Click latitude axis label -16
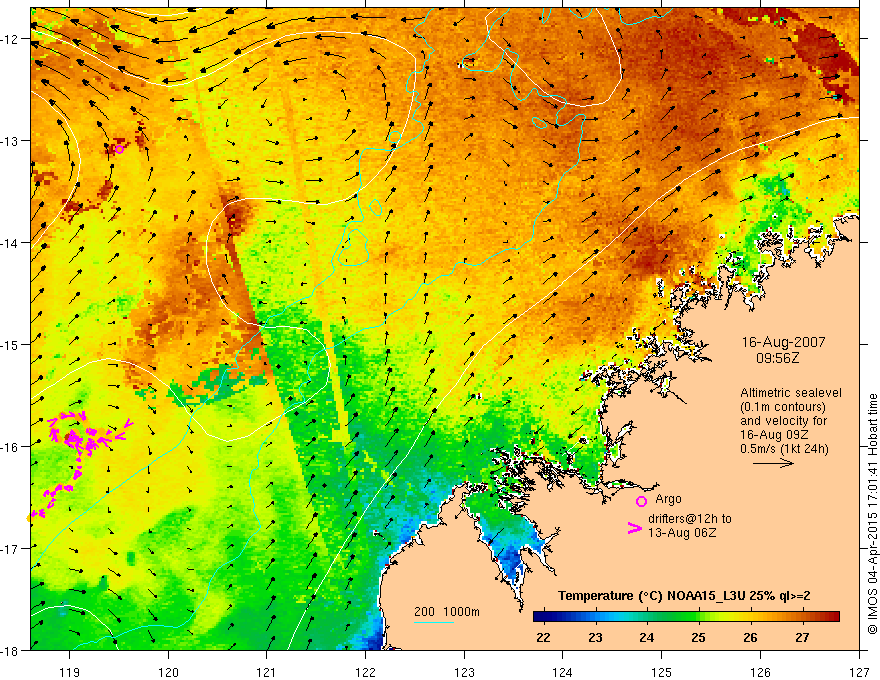The width and height of the screenshot is (880, 680). 11,447
